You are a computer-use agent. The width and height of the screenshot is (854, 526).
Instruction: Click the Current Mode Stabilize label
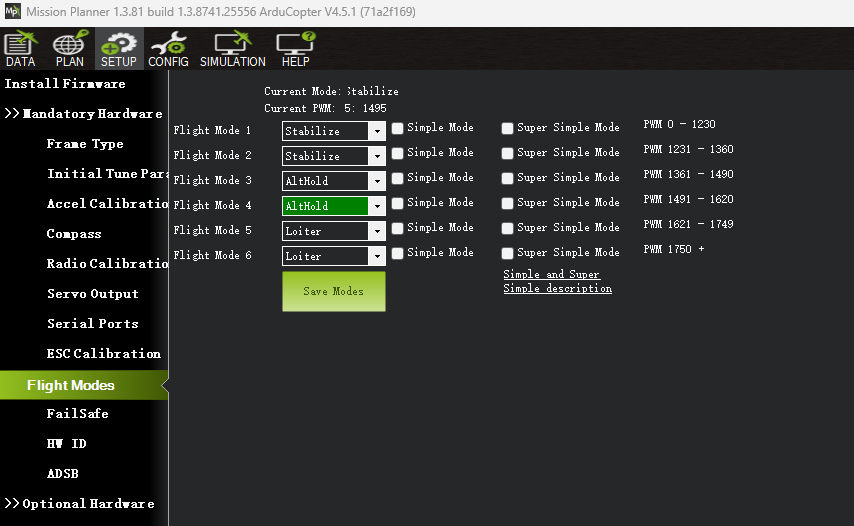coord(331,91)
